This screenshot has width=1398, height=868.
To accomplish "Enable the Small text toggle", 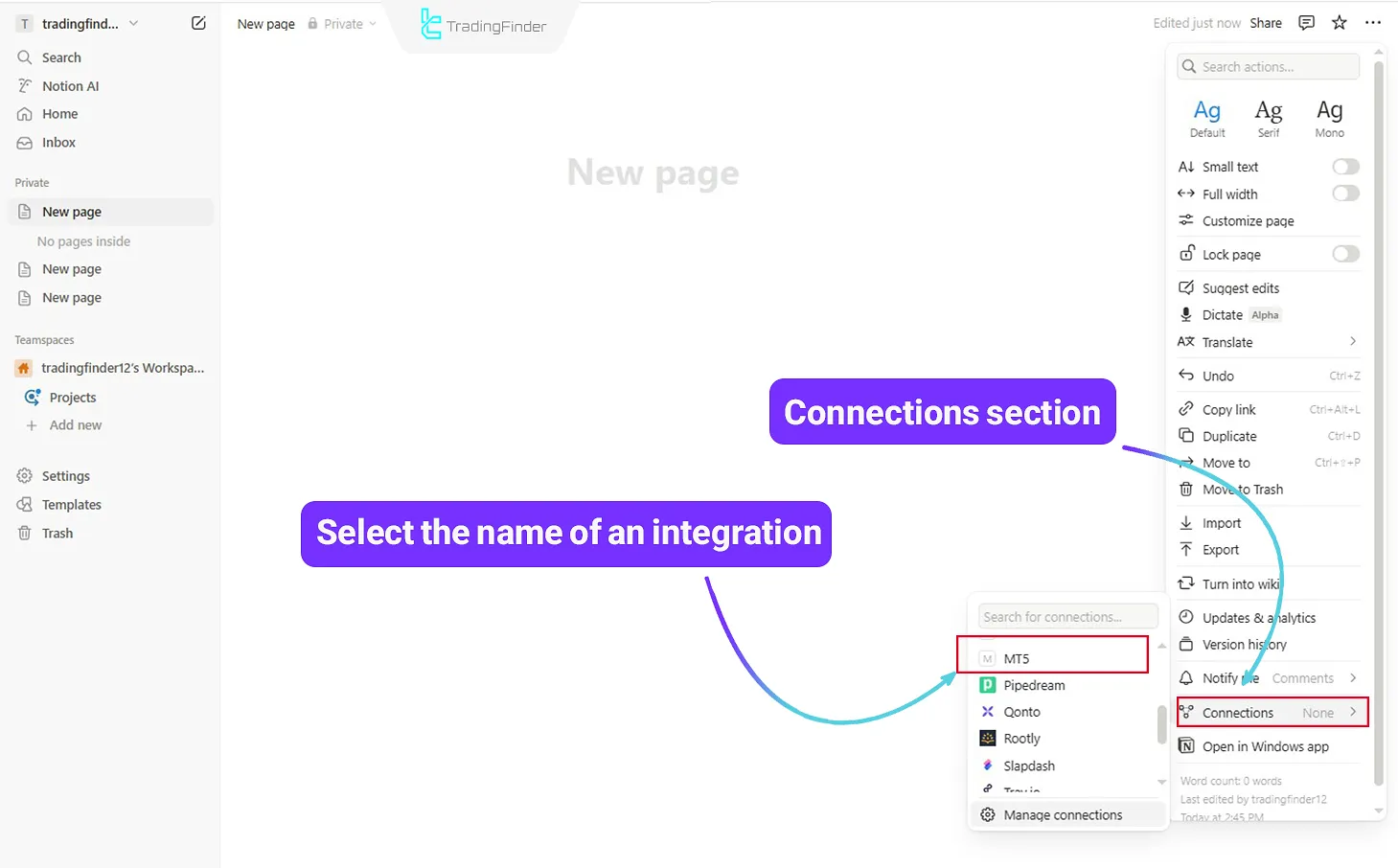I will [1345, 166].
